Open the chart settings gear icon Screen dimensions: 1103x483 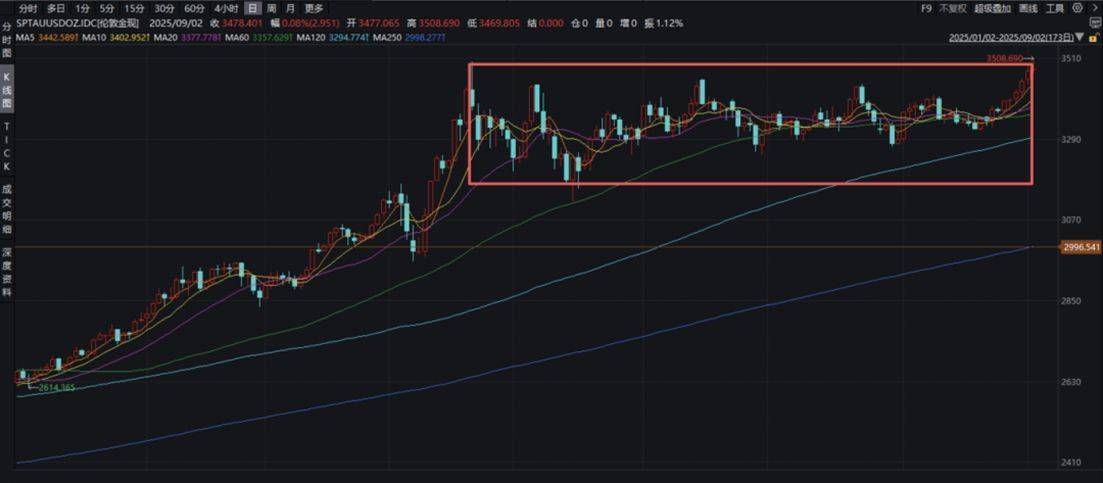pyautogui.click(x=1076, y=8)
